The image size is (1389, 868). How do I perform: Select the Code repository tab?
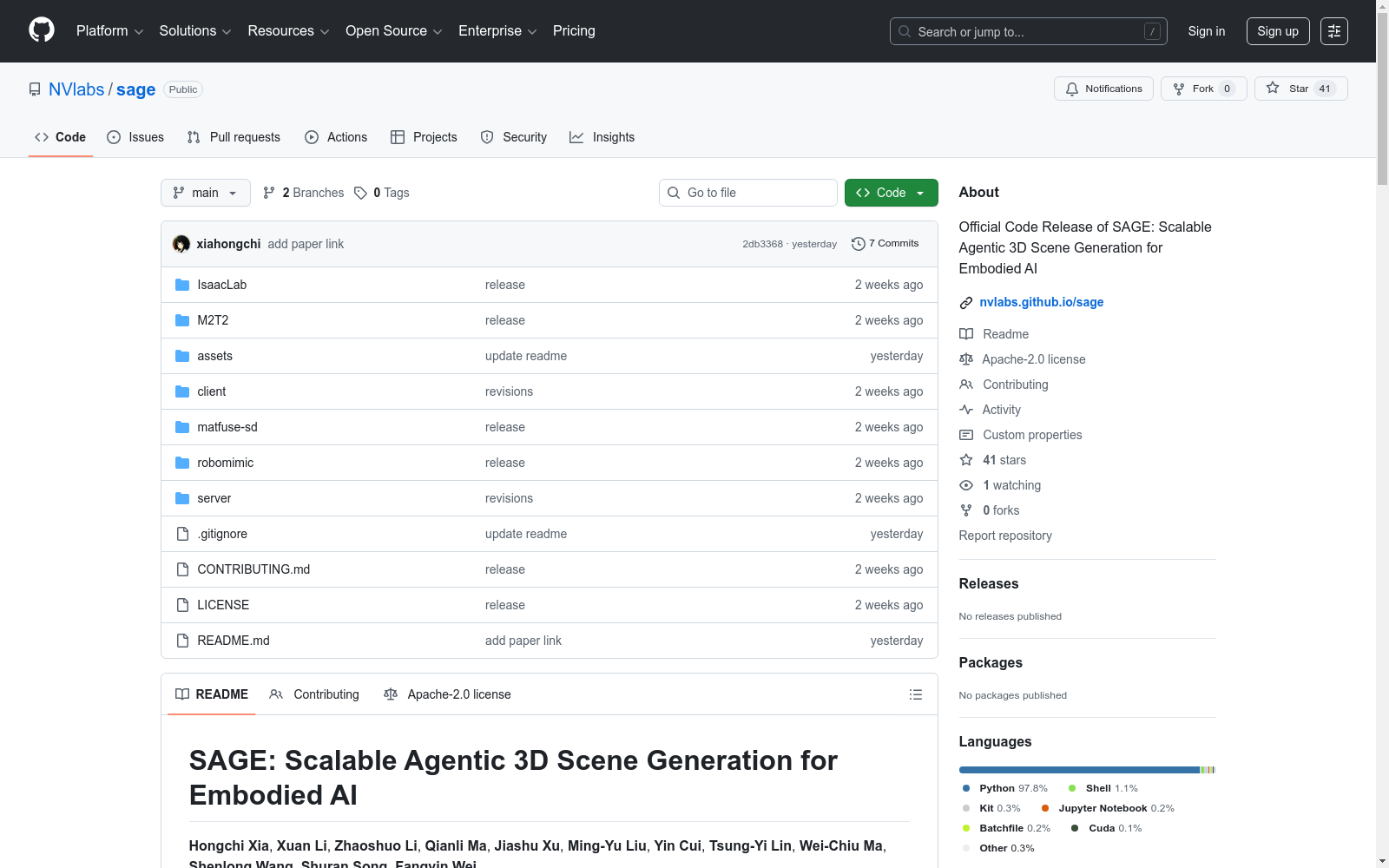pos(61,137)
